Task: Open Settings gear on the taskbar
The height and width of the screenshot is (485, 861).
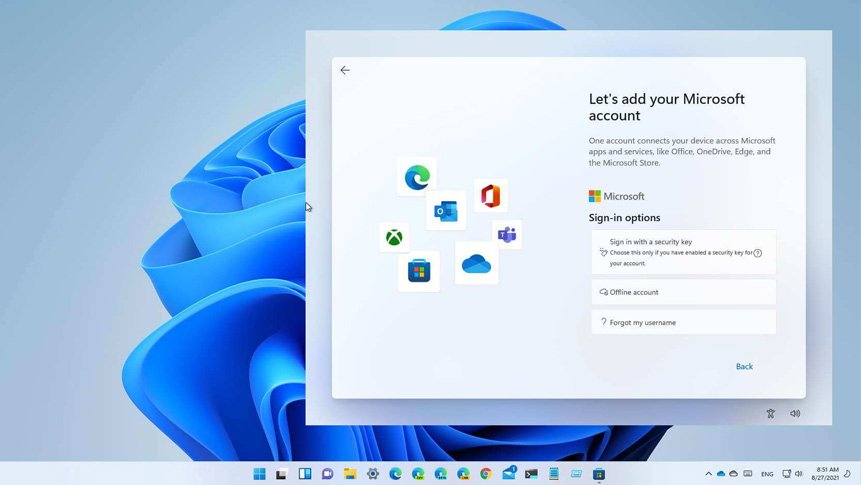Action: [x=373, y=474]
